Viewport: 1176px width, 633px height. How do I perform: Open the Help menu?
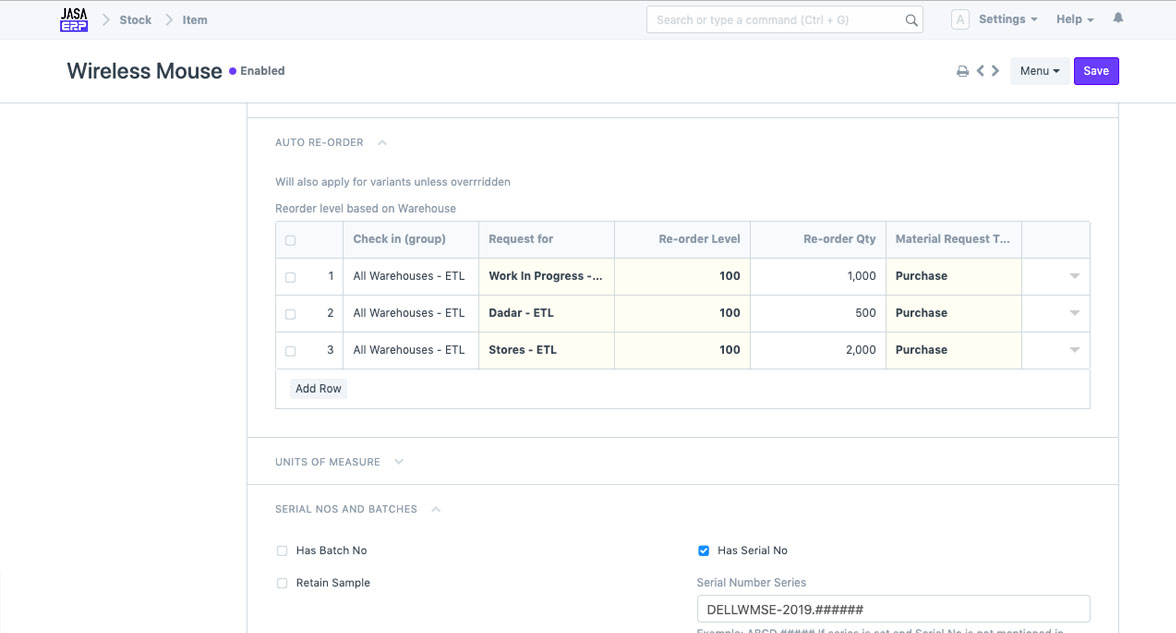click(x=1074, y=20)
